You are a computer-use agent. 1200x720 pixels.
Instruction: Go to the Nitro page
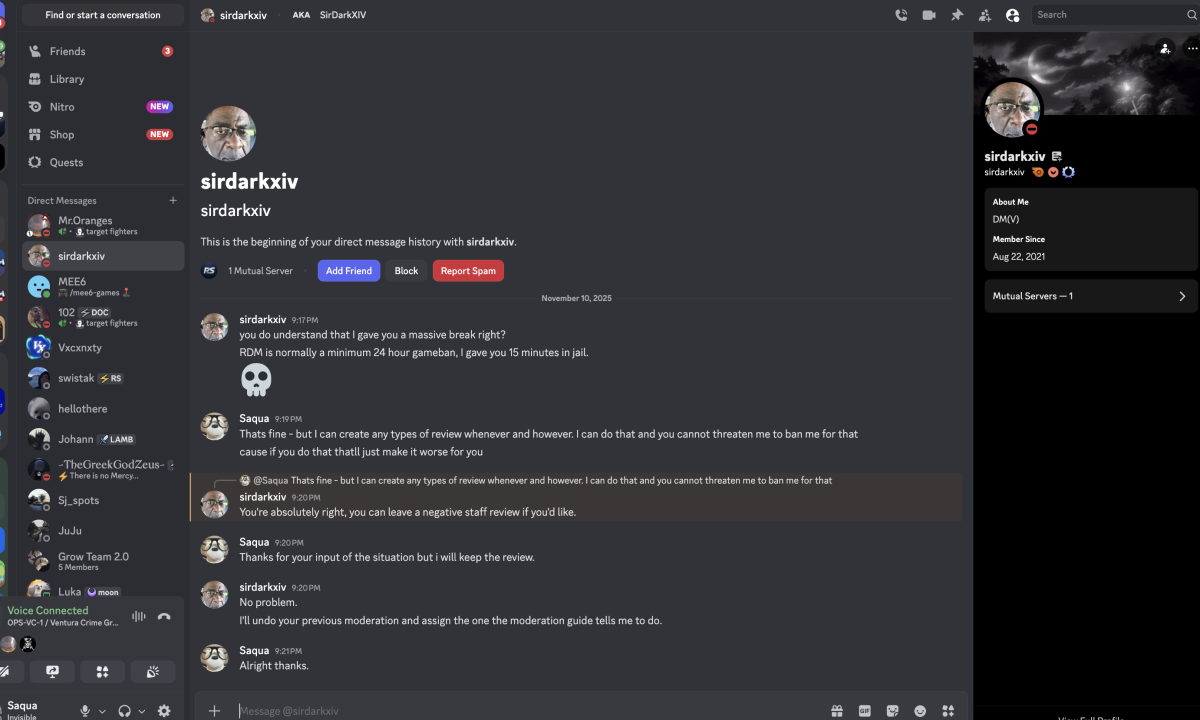[x=62, y=107]
